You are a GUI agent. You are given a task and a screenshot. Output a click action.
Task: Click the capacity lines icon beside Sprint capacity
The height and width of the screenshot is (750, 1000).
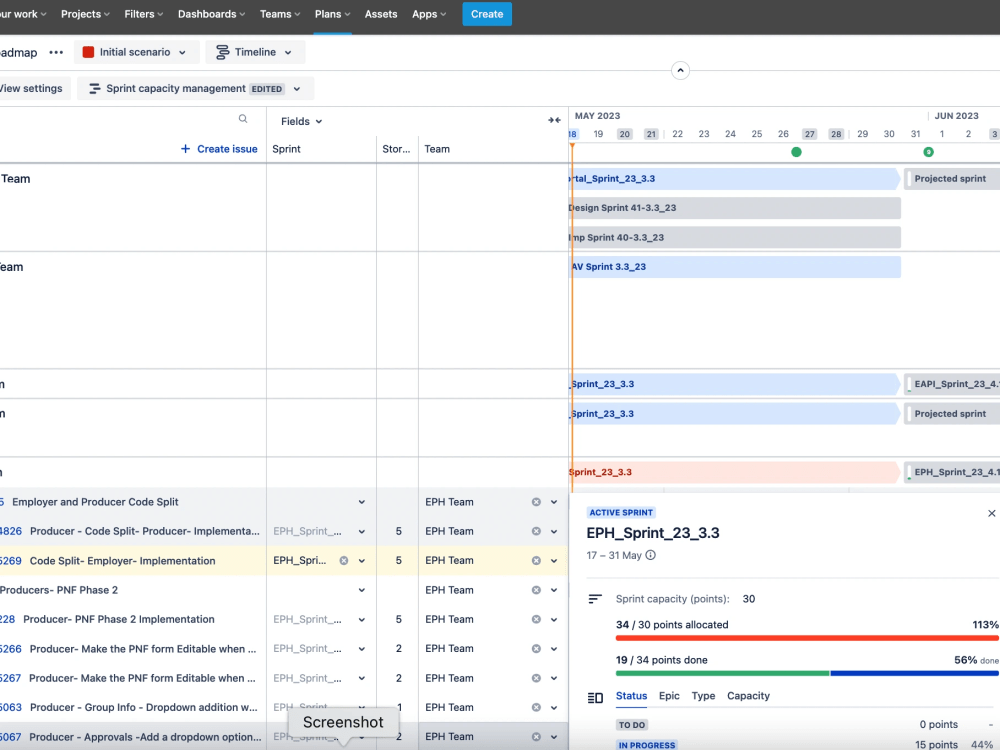click(593, 599)
